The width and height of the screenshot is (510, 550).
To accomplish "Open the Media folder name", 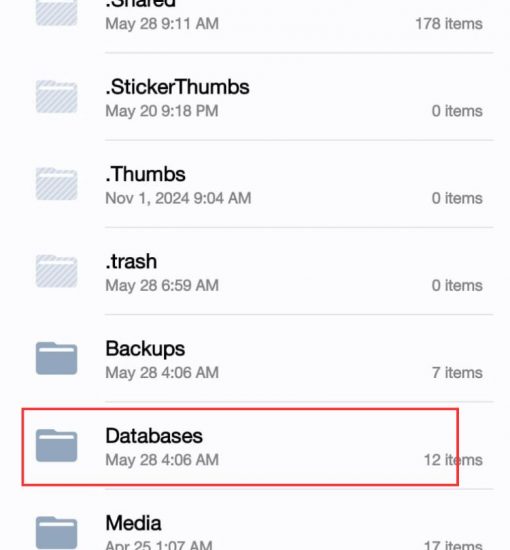I will pos(134,523).
